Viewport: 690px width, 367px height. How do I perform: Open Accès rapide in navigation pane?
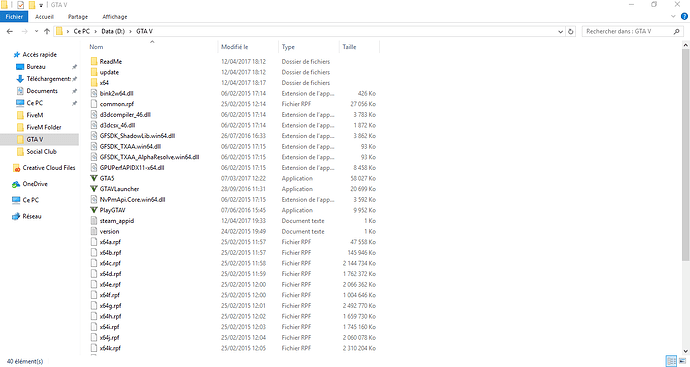40,55
